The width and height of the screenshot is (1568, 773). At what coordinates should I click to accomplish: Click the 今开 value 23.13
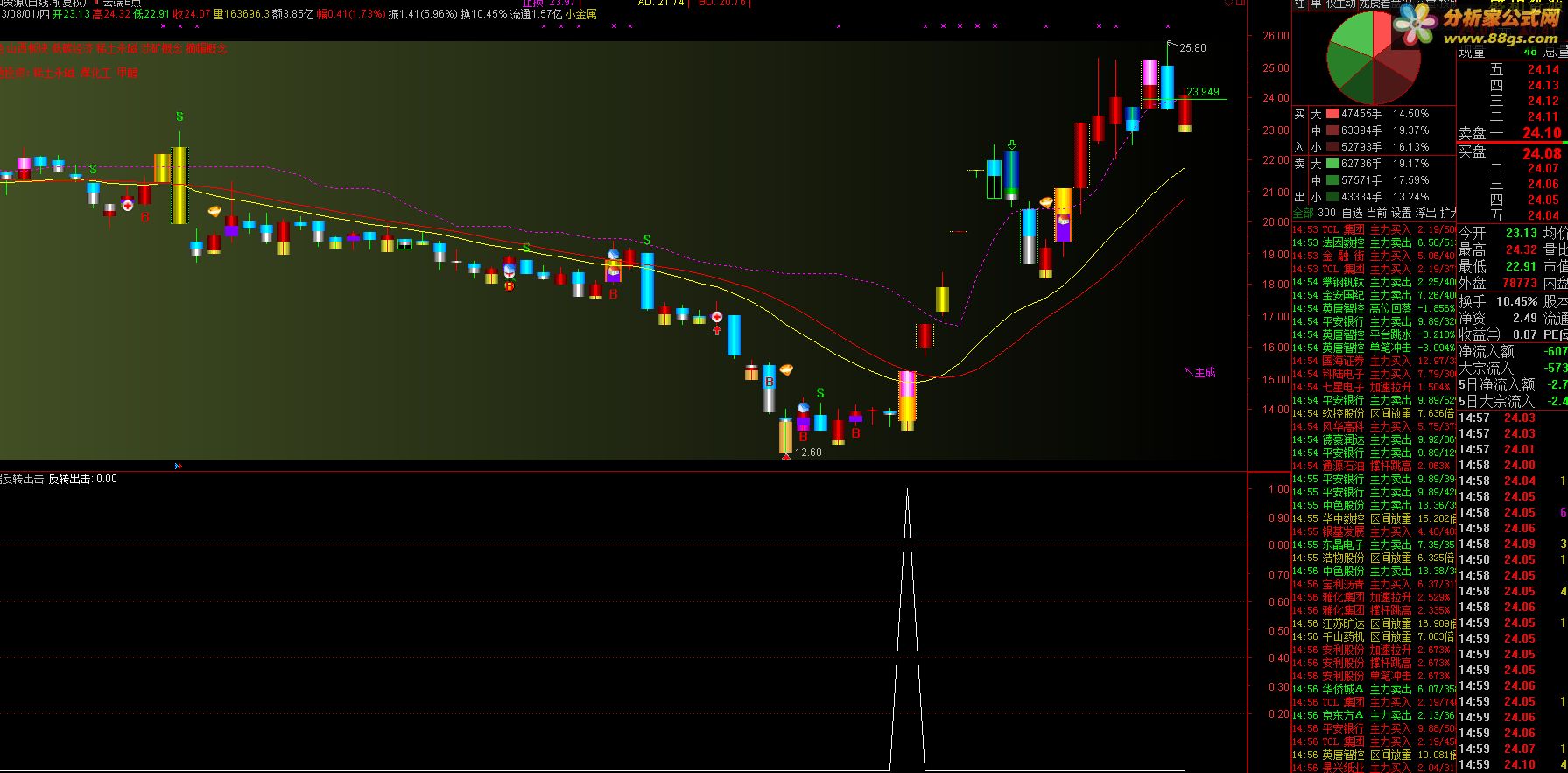(x=1522, y=234)
